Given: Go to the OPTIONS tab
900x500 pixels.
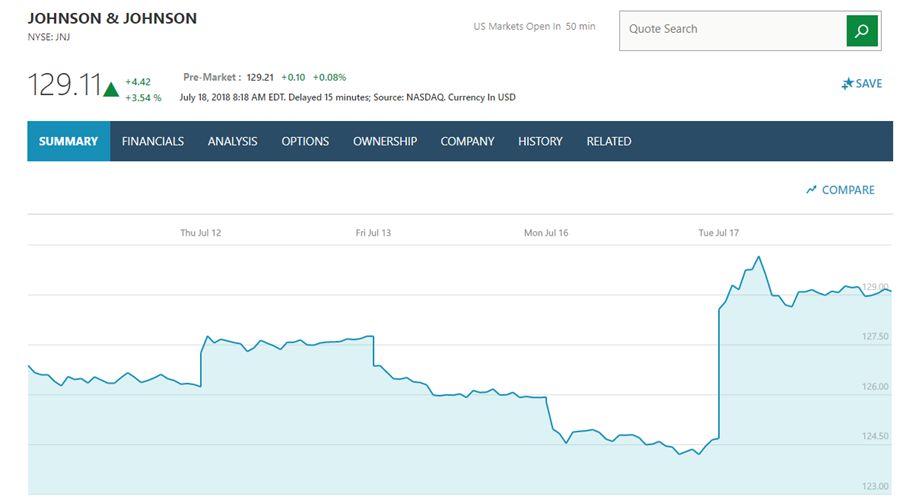Looking at the screenshot, I should point(305,141).
